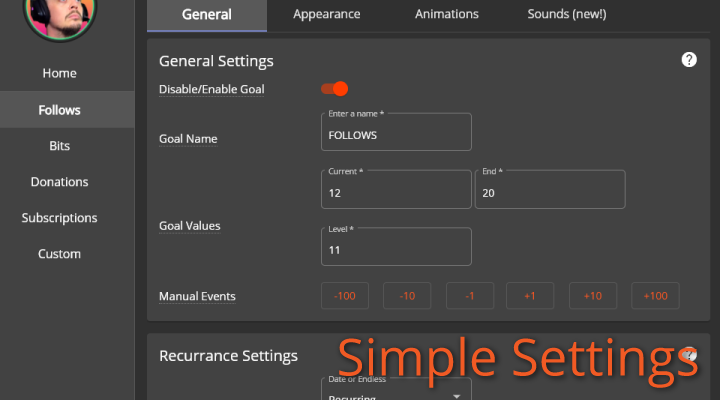Screen dimensions: 720x400
Task: Go to Home in sidebar
Action: pos(59,74)
